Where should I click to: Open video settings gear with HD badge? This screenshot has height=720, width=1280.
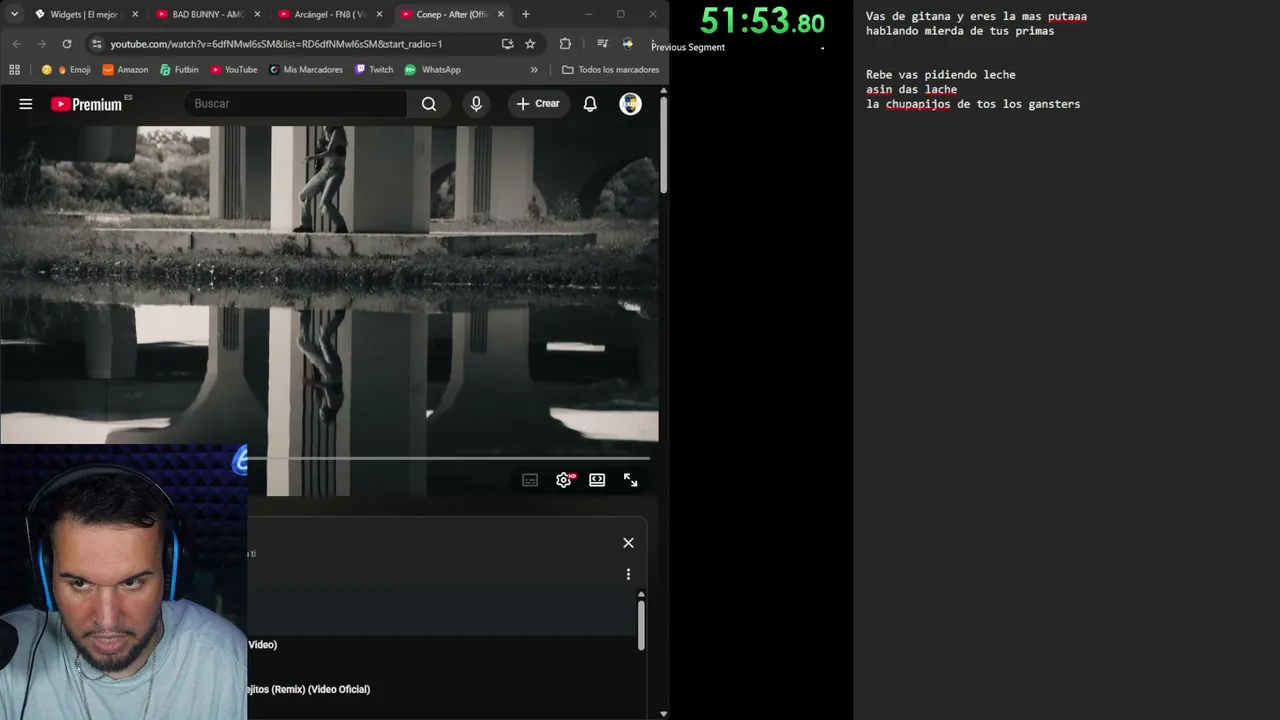click(564, 480)
